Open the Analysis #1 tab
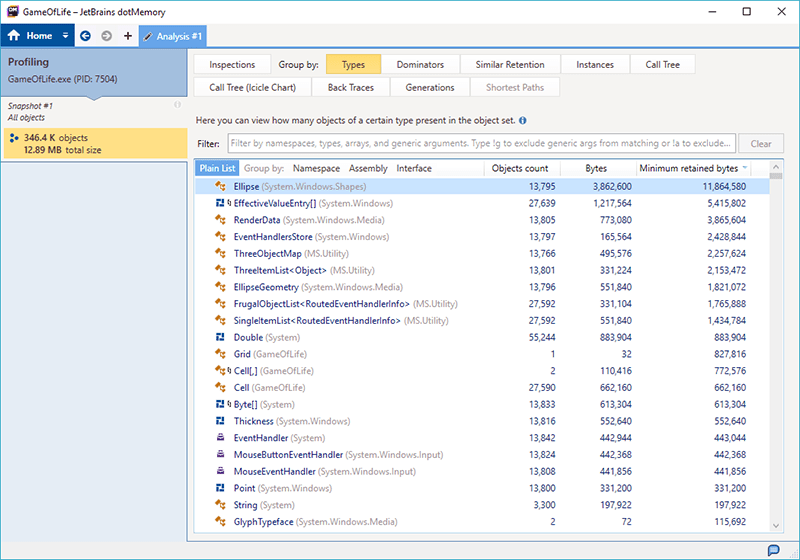 pos(172,36)
